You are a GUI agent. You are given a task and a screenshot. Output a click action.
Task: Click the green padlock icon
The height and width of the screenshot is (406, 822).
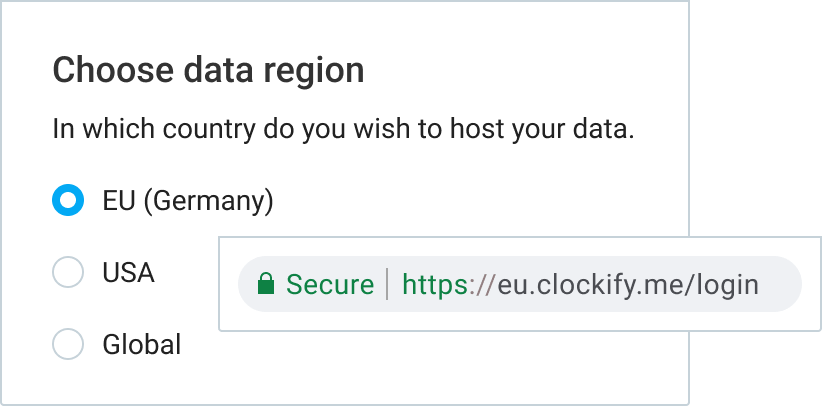tap(266, 284)
